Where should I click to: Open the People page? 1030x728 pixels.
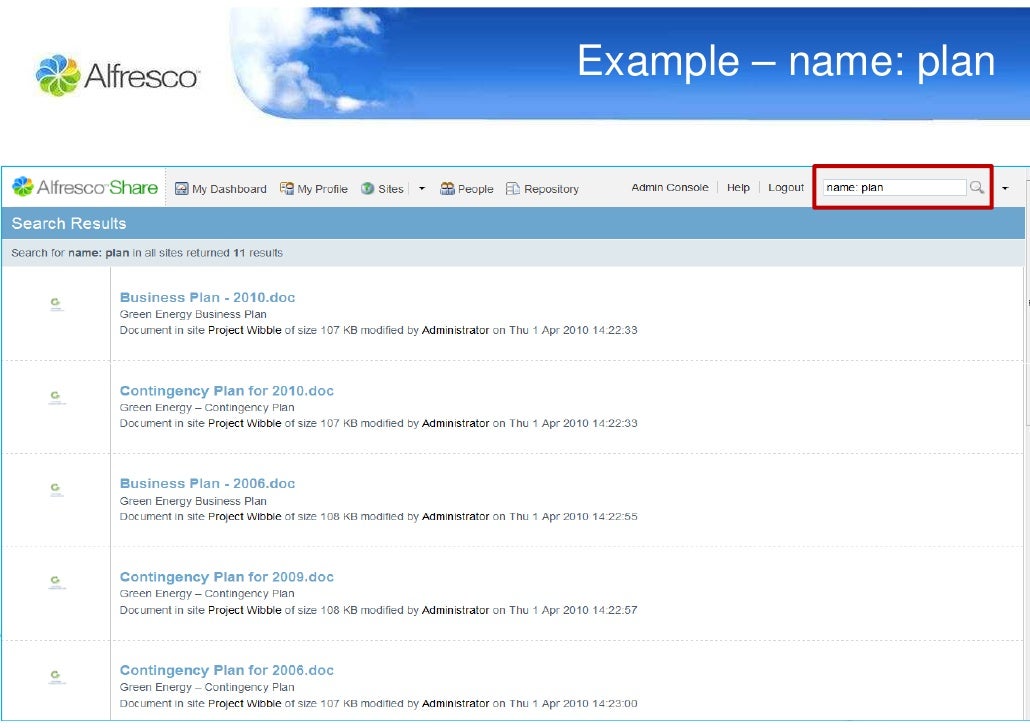click(476, 189)
